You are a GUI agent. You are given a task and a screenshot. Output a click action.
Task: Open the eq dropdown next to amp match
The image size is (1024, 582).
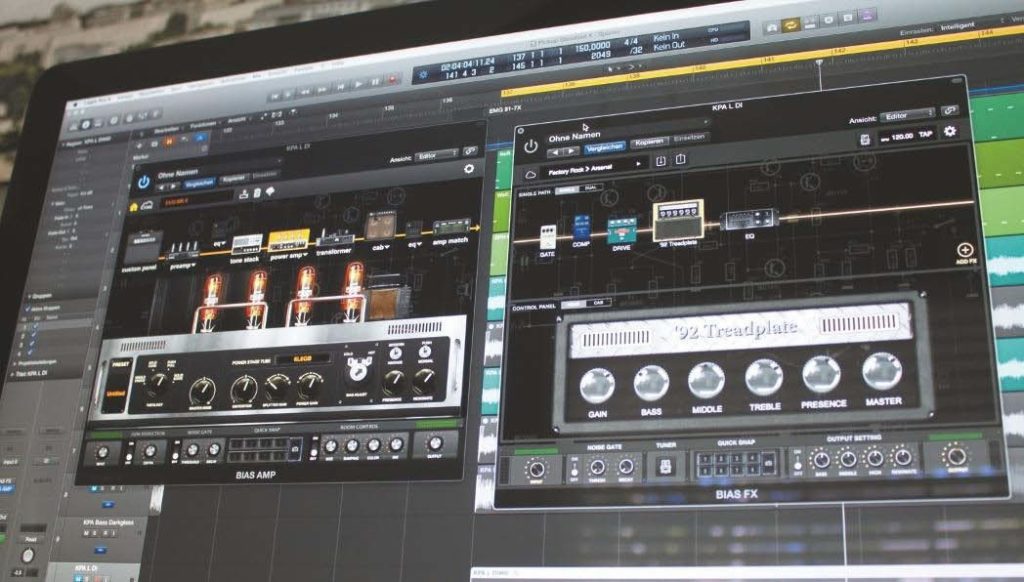point(414,244)
